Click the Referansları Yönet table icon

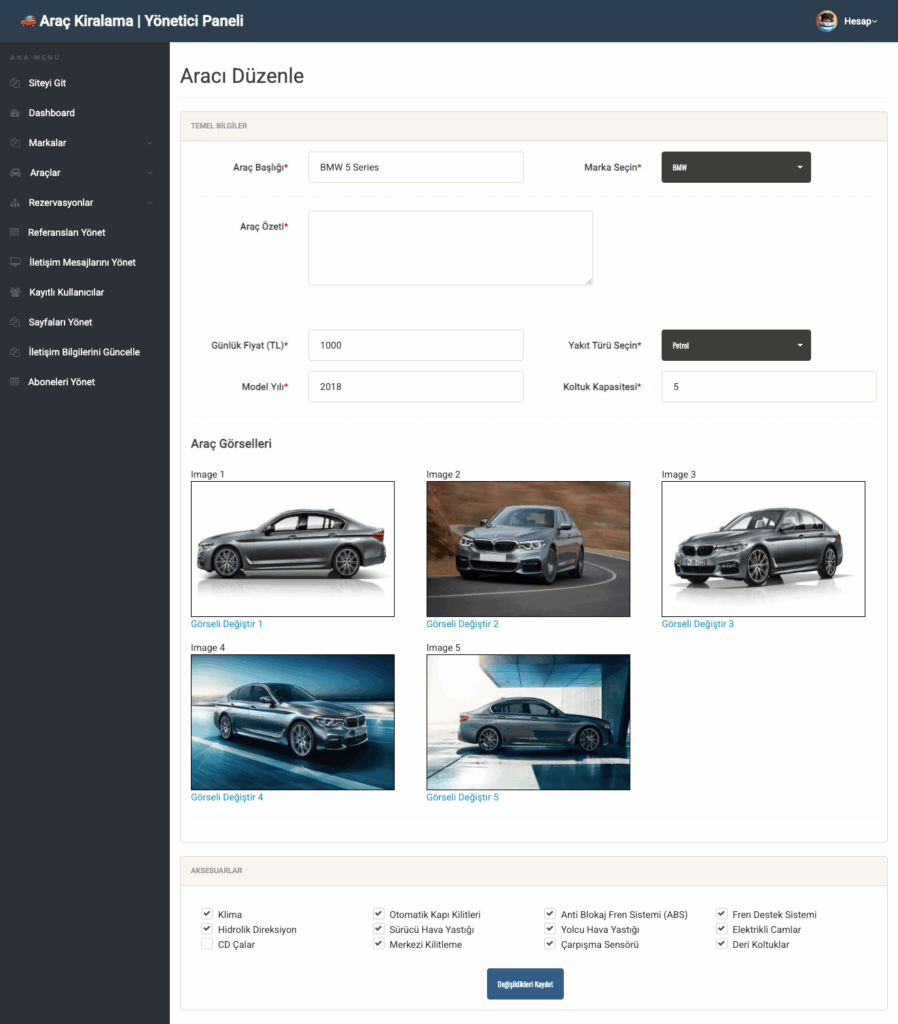pyautogui.click(x=15, y=232)
